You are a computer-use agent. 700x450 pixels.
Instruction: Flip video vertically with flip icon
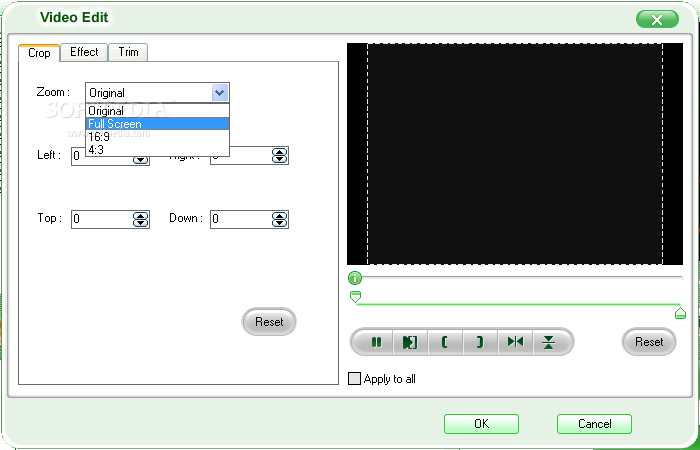(x=549, y=342)
